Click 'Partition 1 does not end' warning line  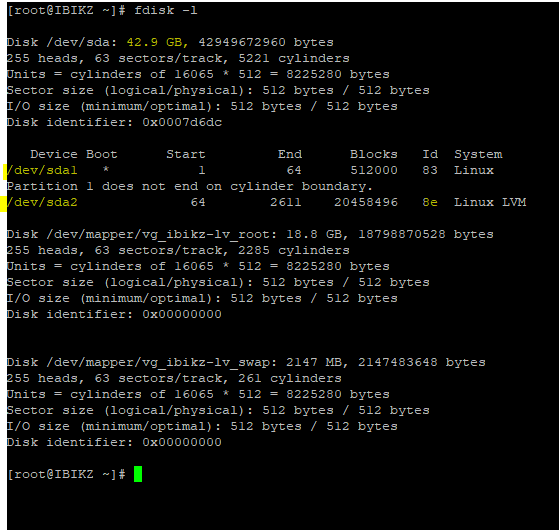pyautogui.click(x=190, y=186)
